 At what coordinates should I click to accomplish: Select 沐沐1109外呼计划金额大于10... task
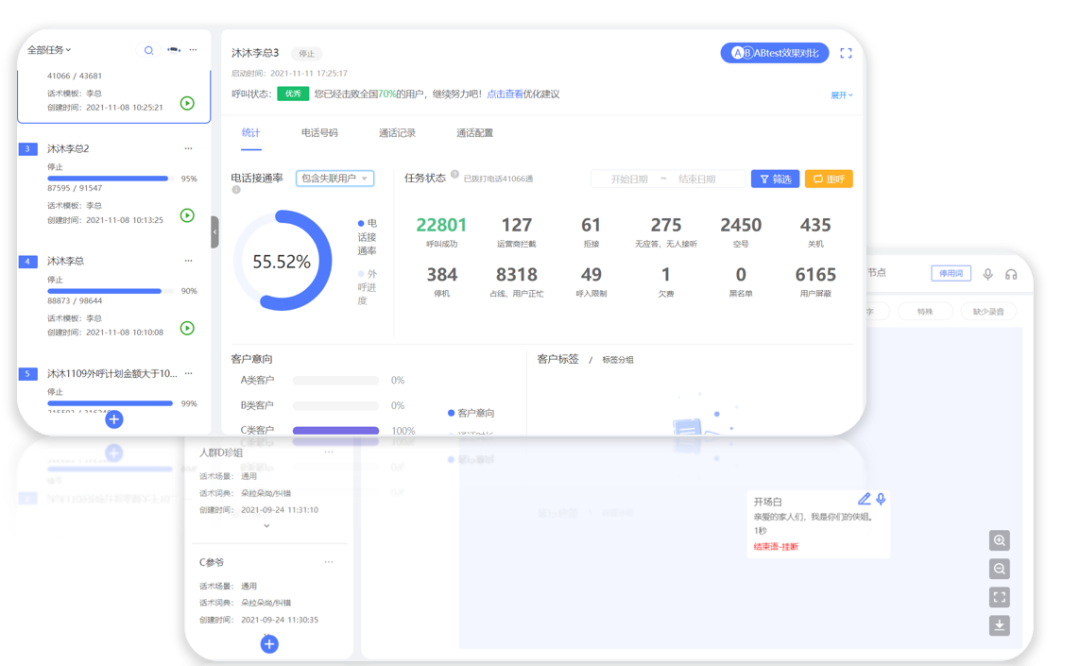[112, 373]
